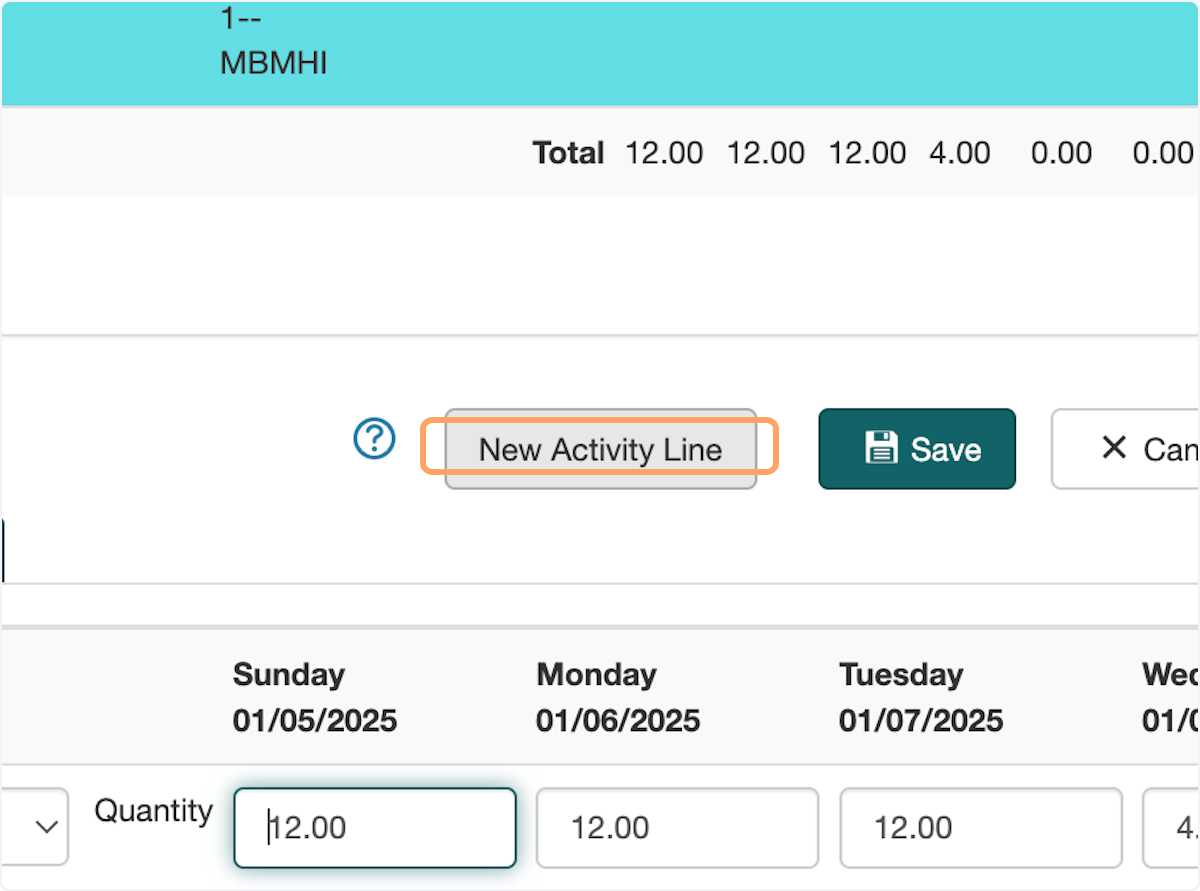Click Monday's 12.00 quantity input
The image size is (1200, 891).
(676, 827)
